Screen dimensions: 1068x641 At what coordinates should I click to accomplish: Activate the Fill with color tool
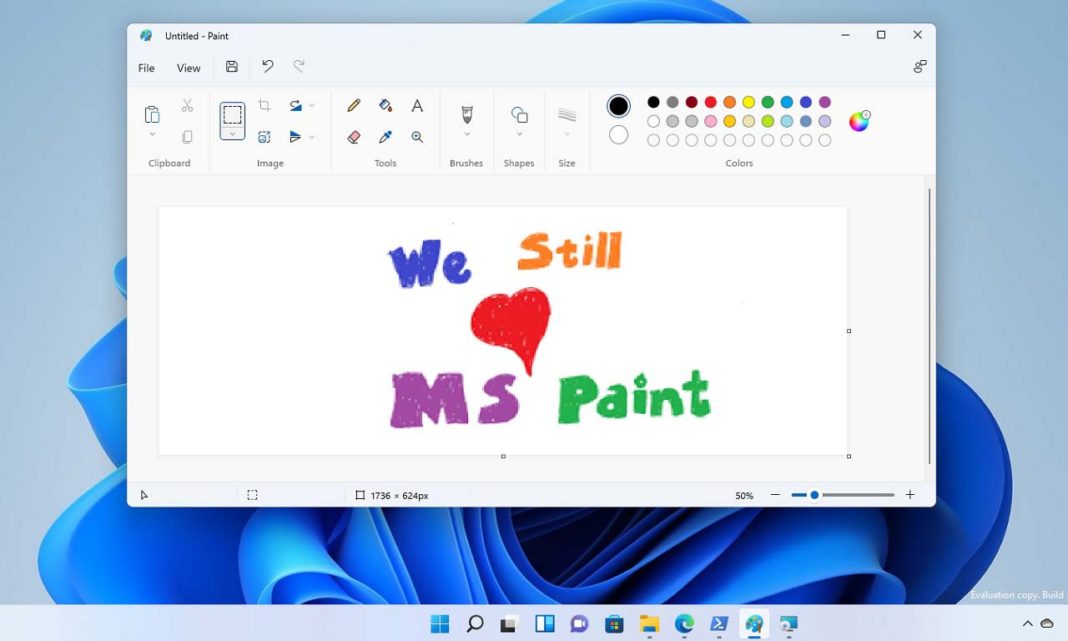click(x=385, y=105)
